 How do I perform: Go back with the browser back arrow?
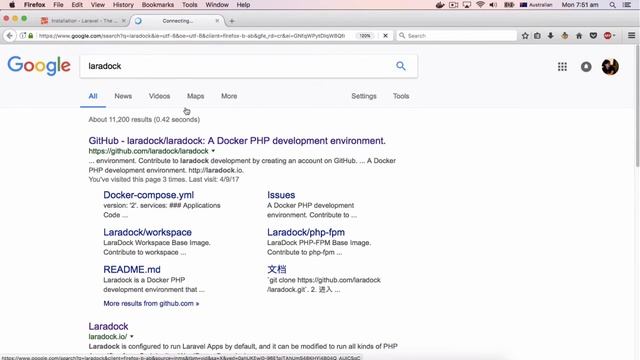pyautogui.click(x=10, y=36)
